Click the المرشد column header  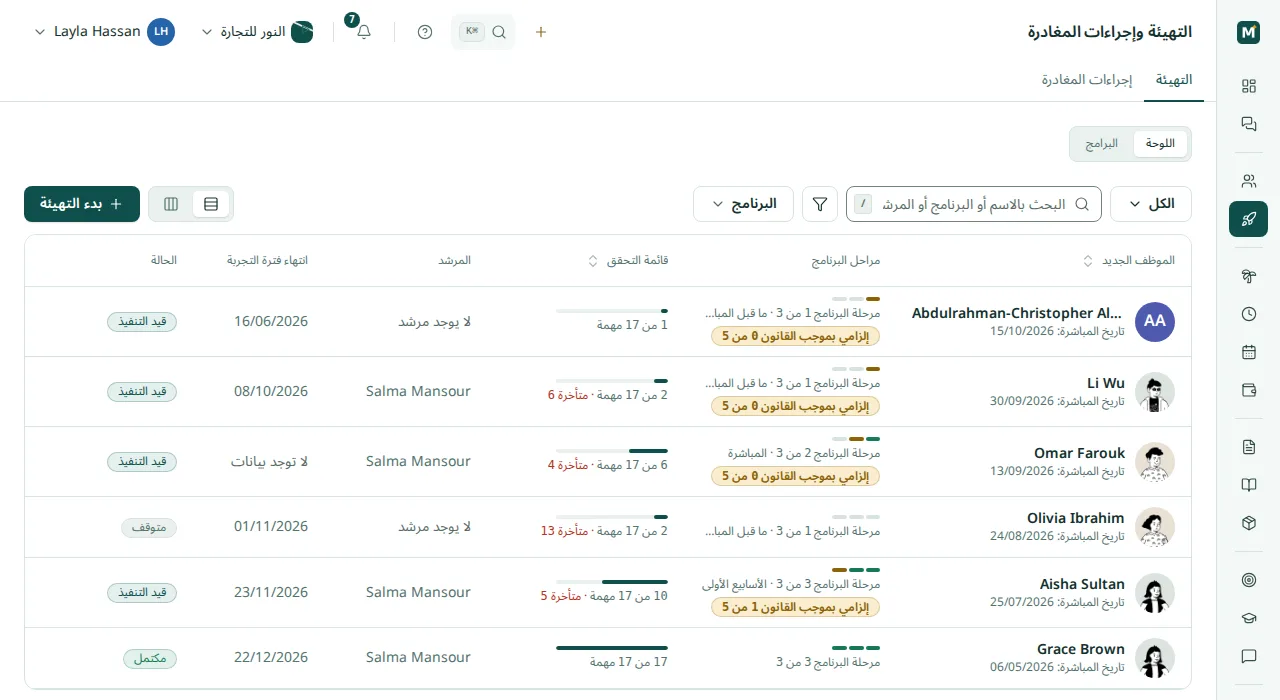click(x=455, y=261)
